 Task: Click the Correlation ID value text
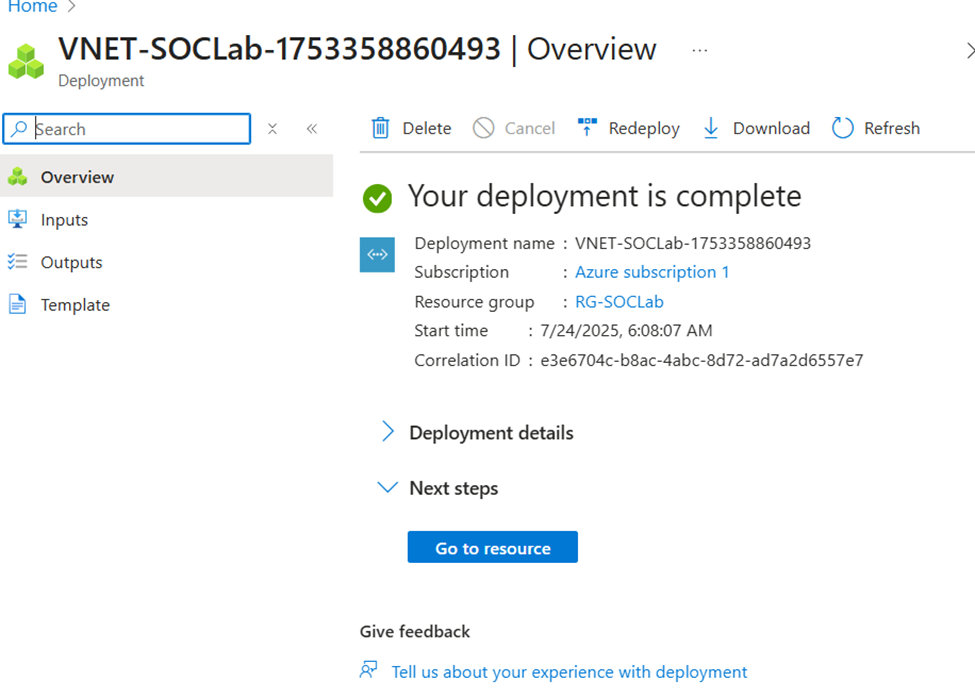(x=701, y=360)
